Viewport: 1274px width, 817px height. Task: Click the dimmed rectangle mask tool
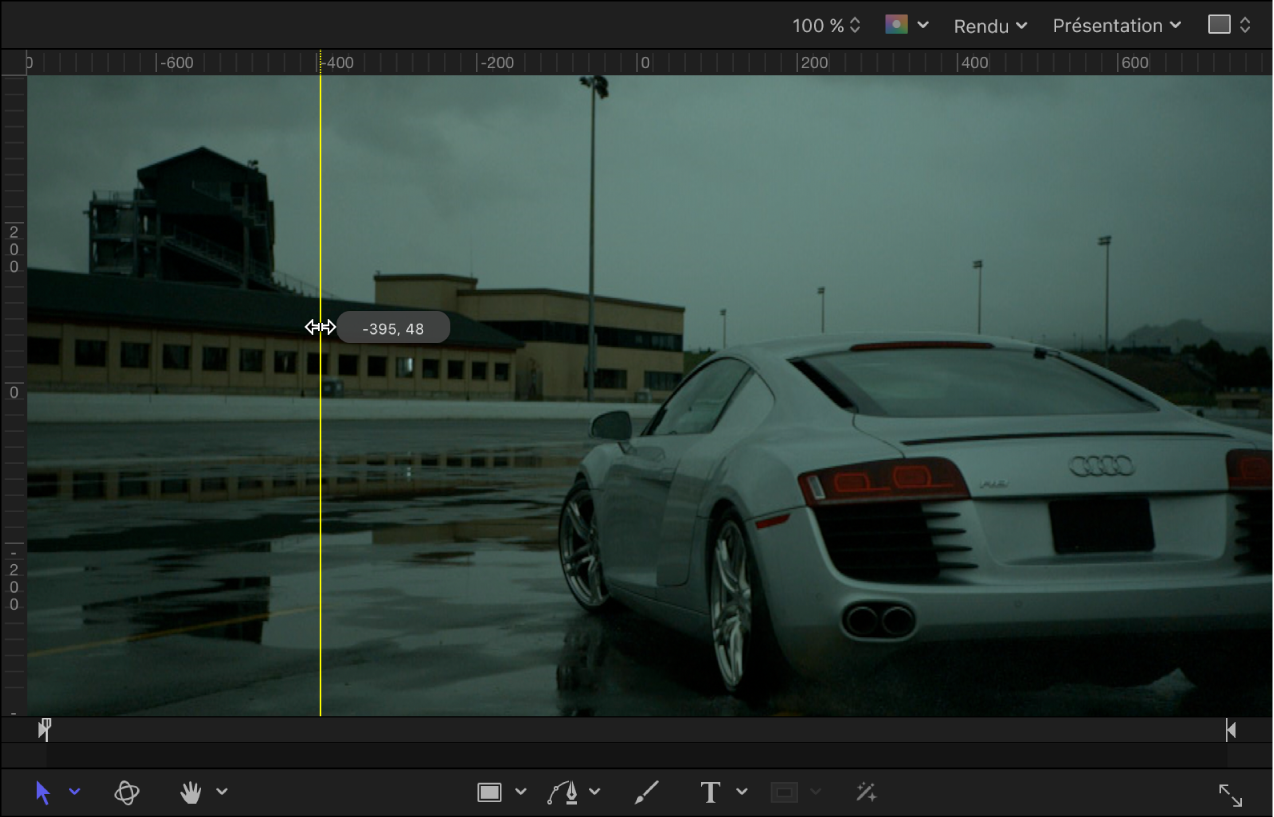point(785,793)
